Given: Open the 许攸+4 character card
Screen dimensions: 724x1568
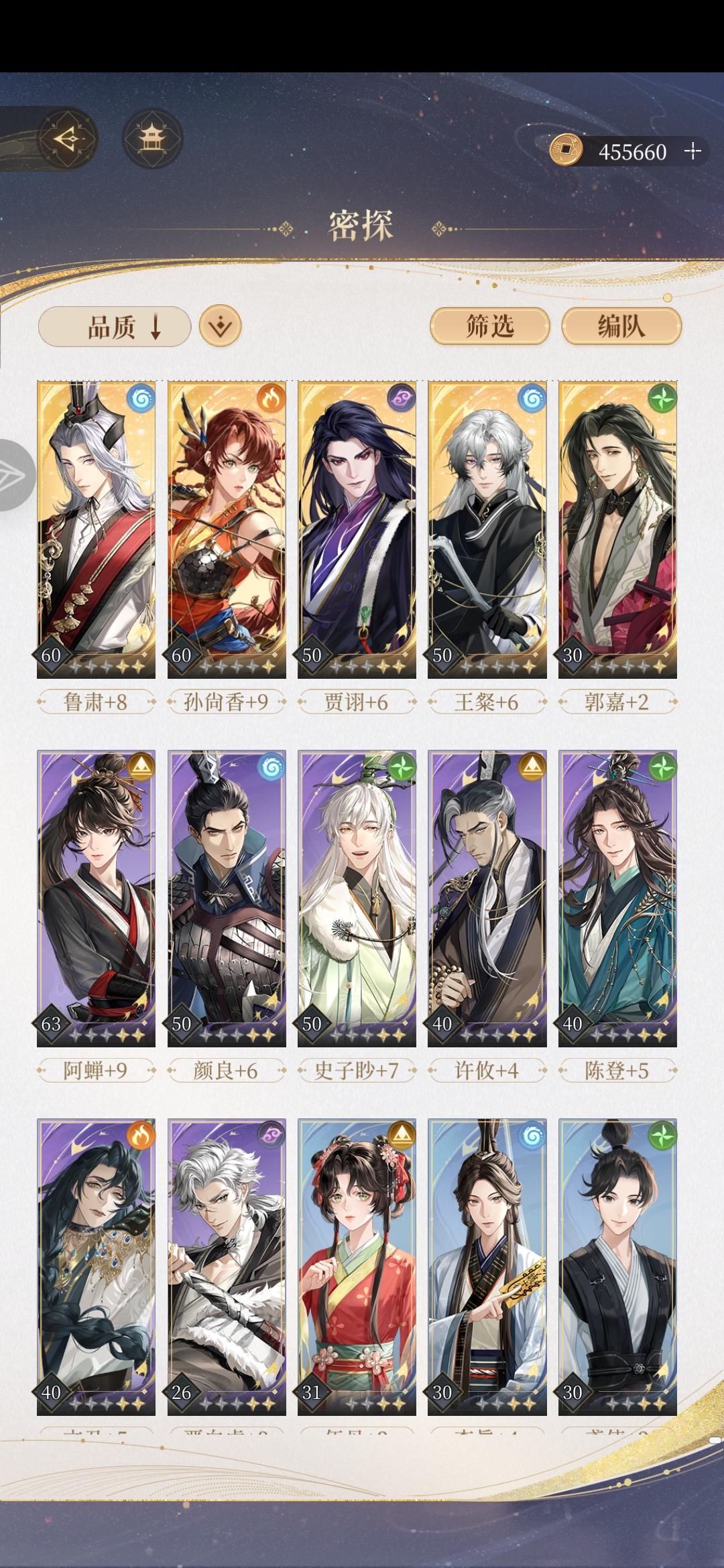Looking at the screenshot, I should point(487,899).
